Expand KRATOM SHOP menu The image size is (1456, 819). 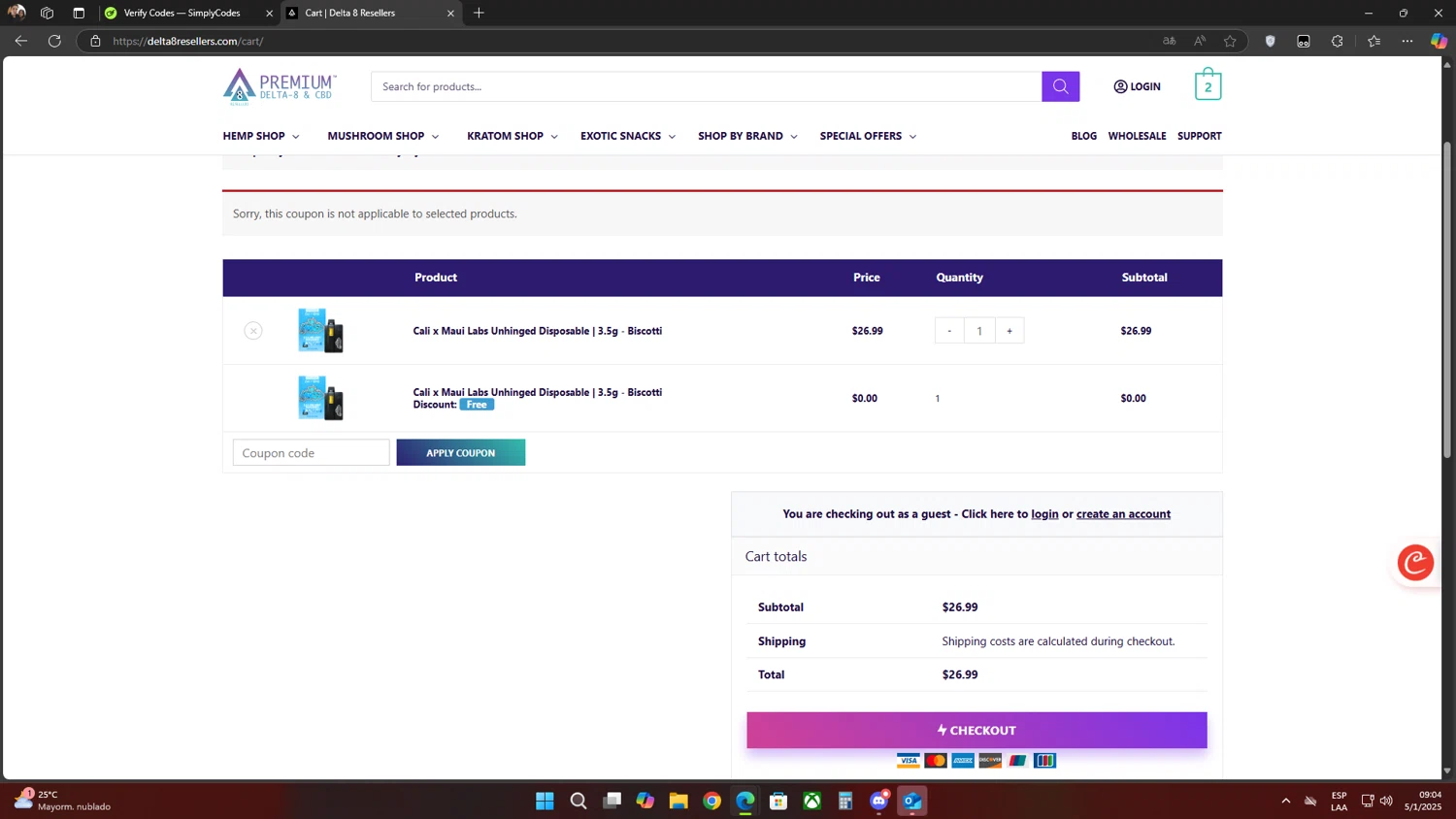click(513, 136)
